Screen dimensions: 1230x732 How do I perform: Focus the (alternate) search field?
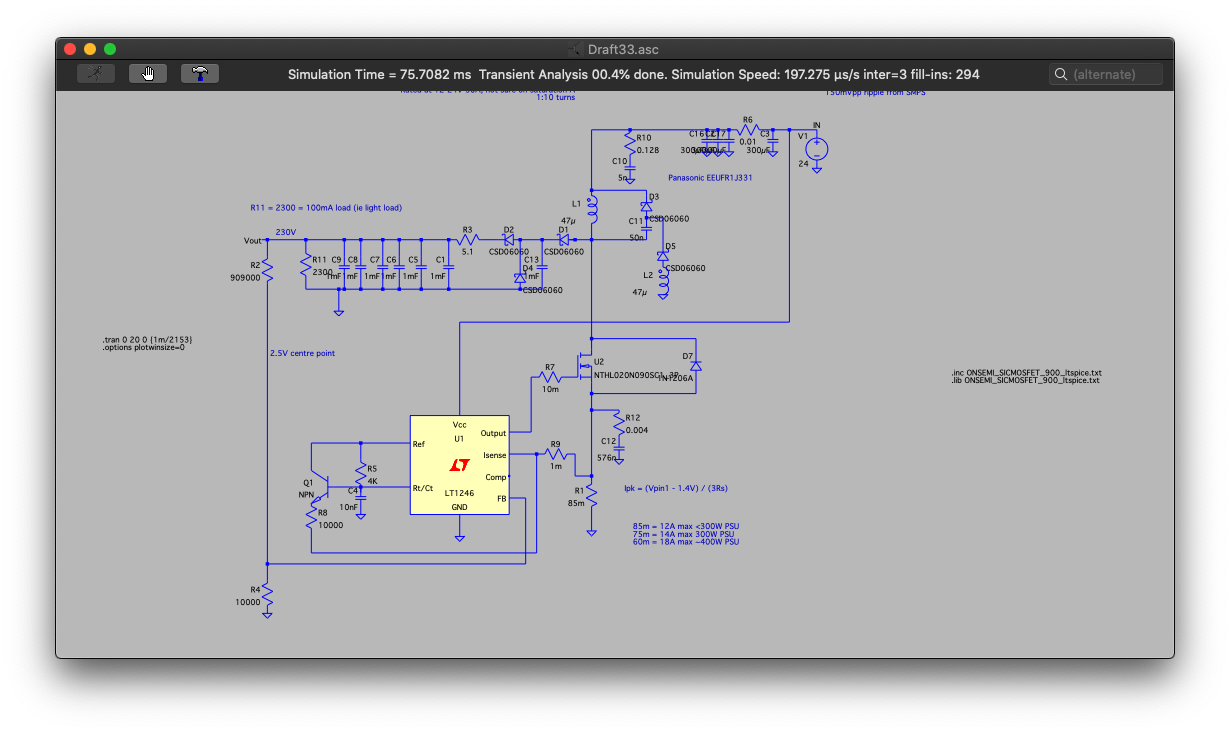1107,74
